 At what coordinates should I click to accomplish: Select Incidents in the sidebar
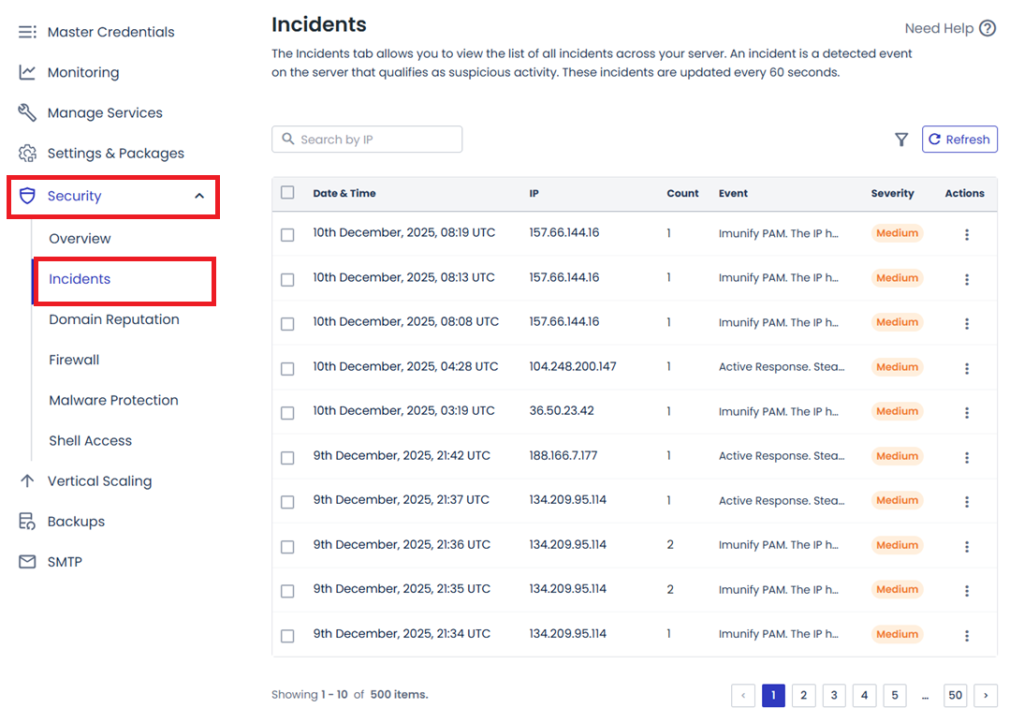[x=80, y=279]
